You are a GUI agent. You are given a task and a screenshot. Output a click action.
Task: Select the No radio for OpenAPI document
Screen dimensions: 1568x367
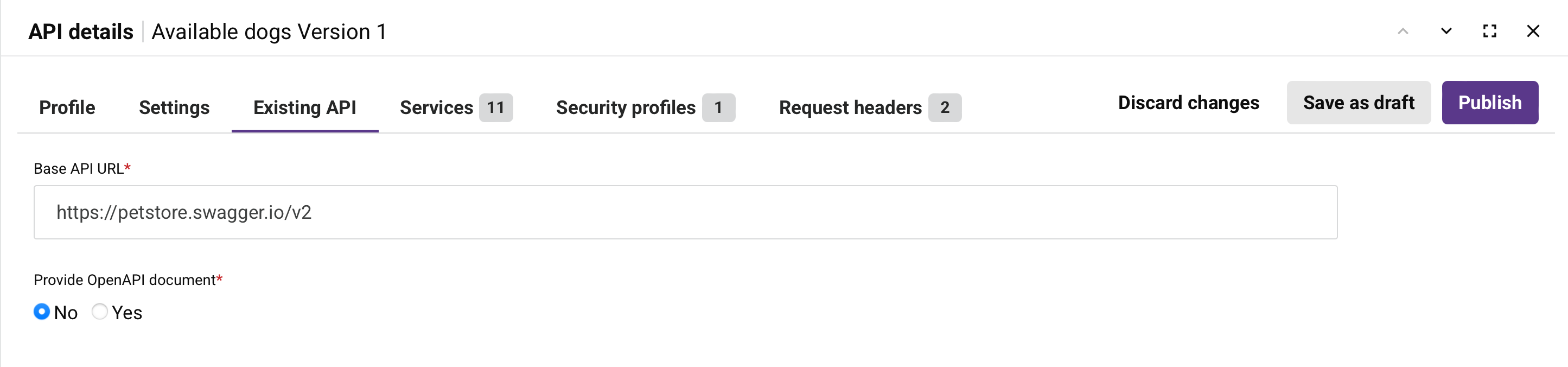[x=41, y=312]
